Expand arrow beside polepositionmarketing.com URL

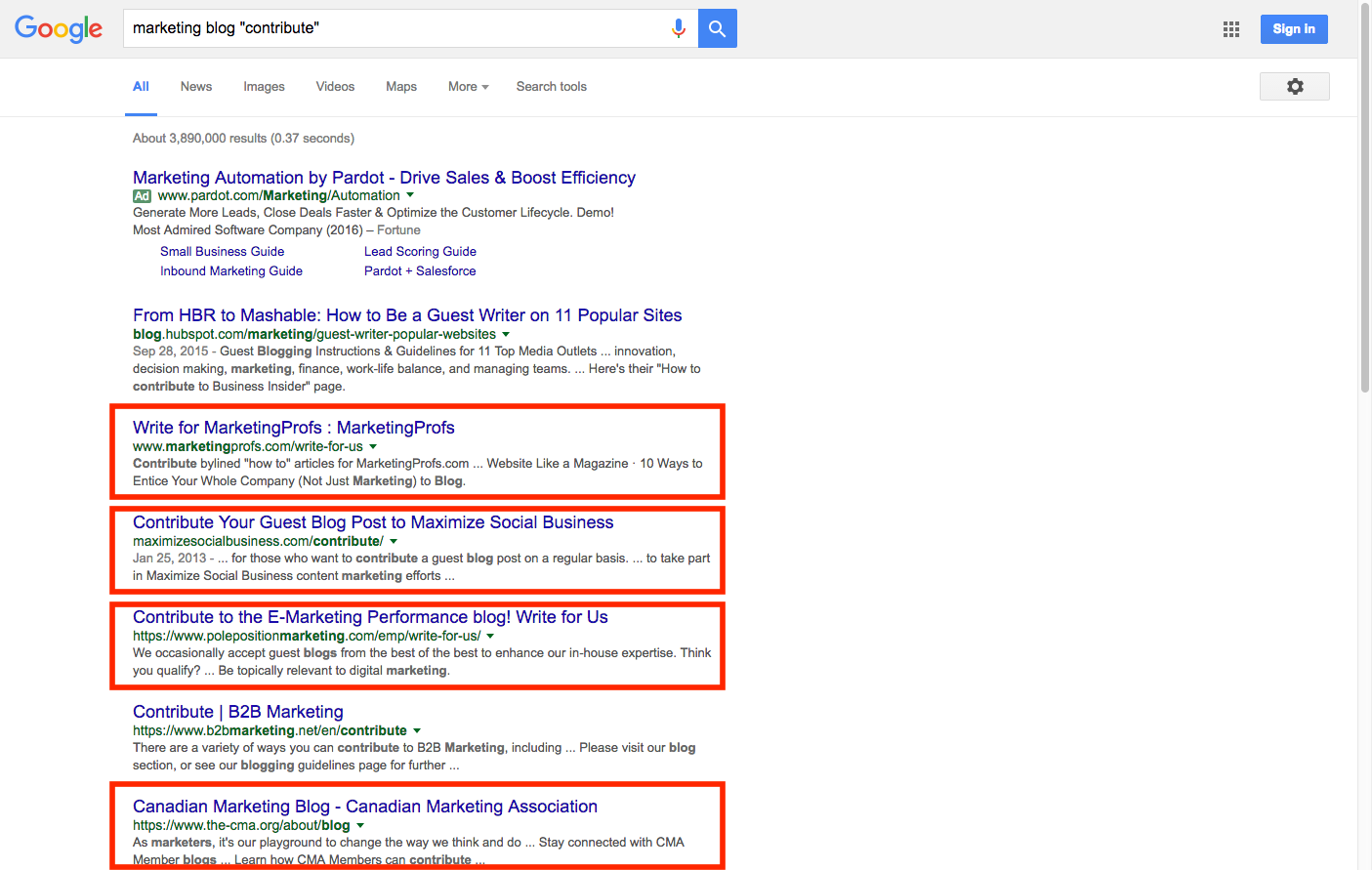490,636
